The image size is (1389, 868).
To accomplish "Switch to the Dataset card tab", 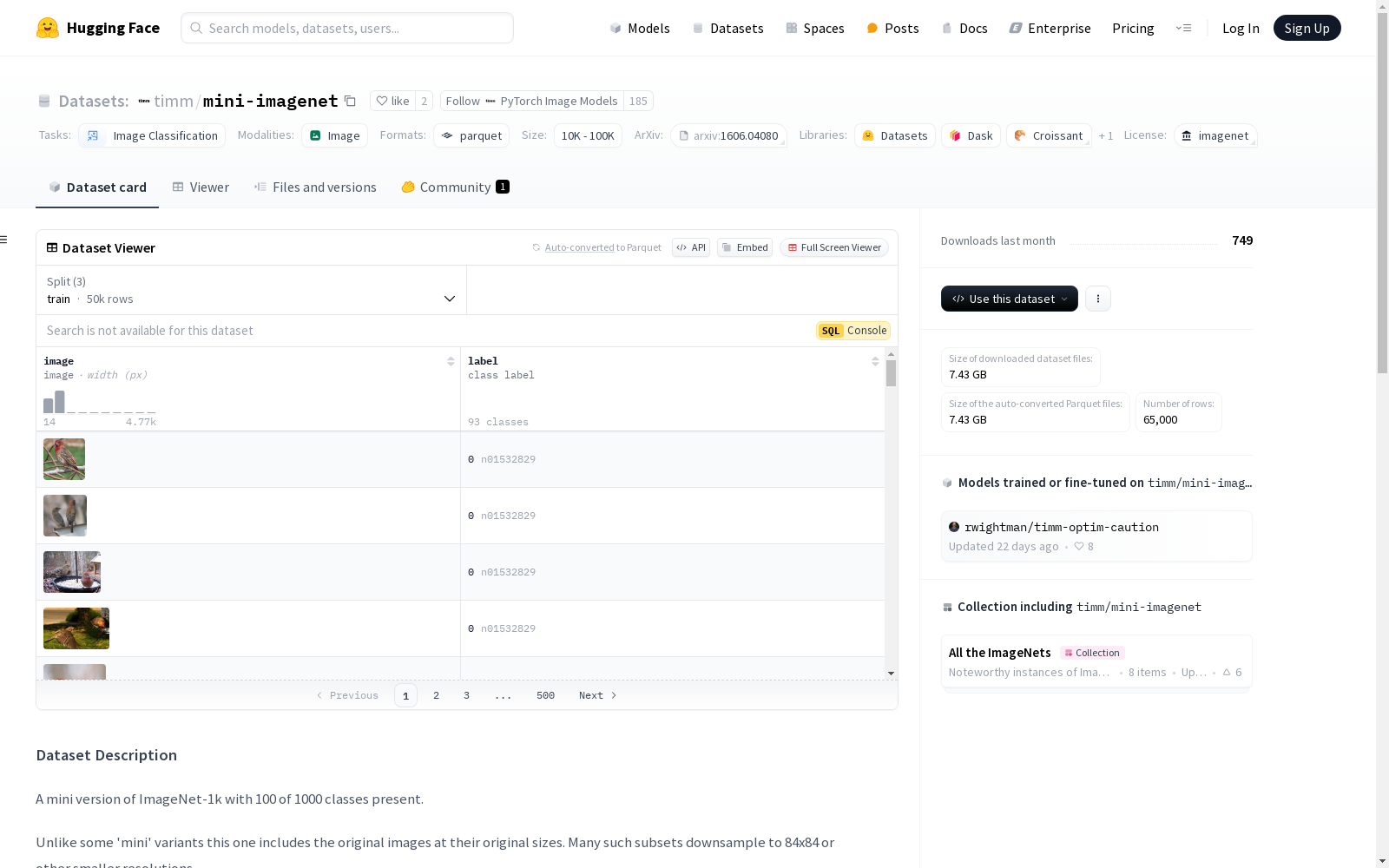I will (97, 187).
